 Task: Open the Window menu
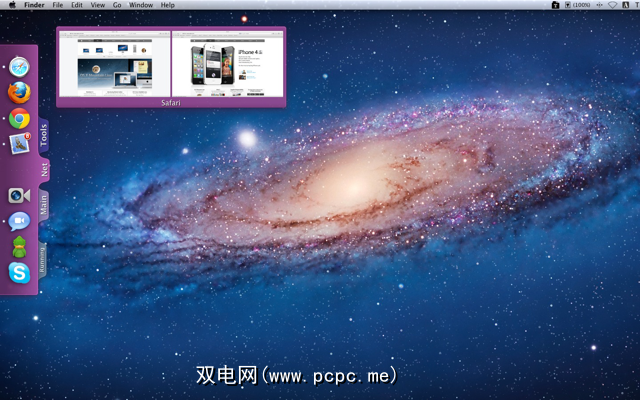(x=141, y=5)
